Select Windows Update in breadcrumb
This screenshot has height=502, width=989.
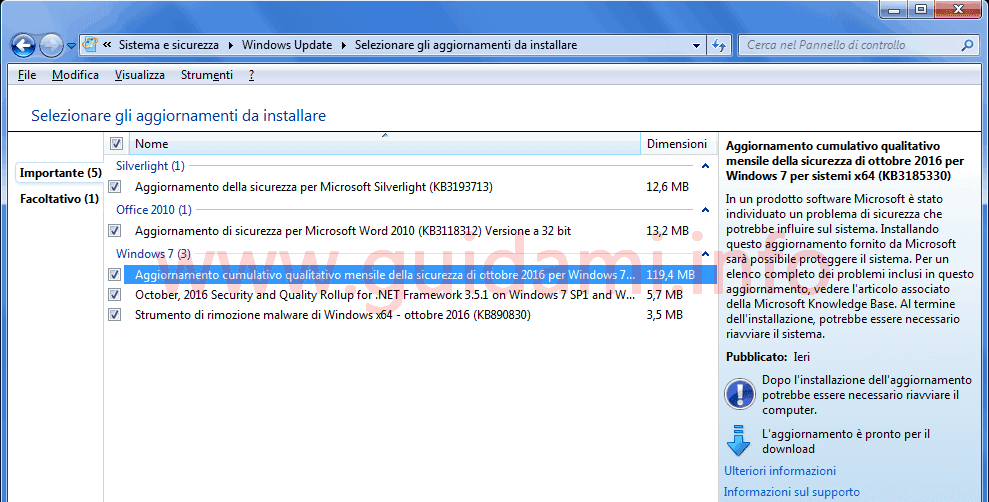coord(287,45)
